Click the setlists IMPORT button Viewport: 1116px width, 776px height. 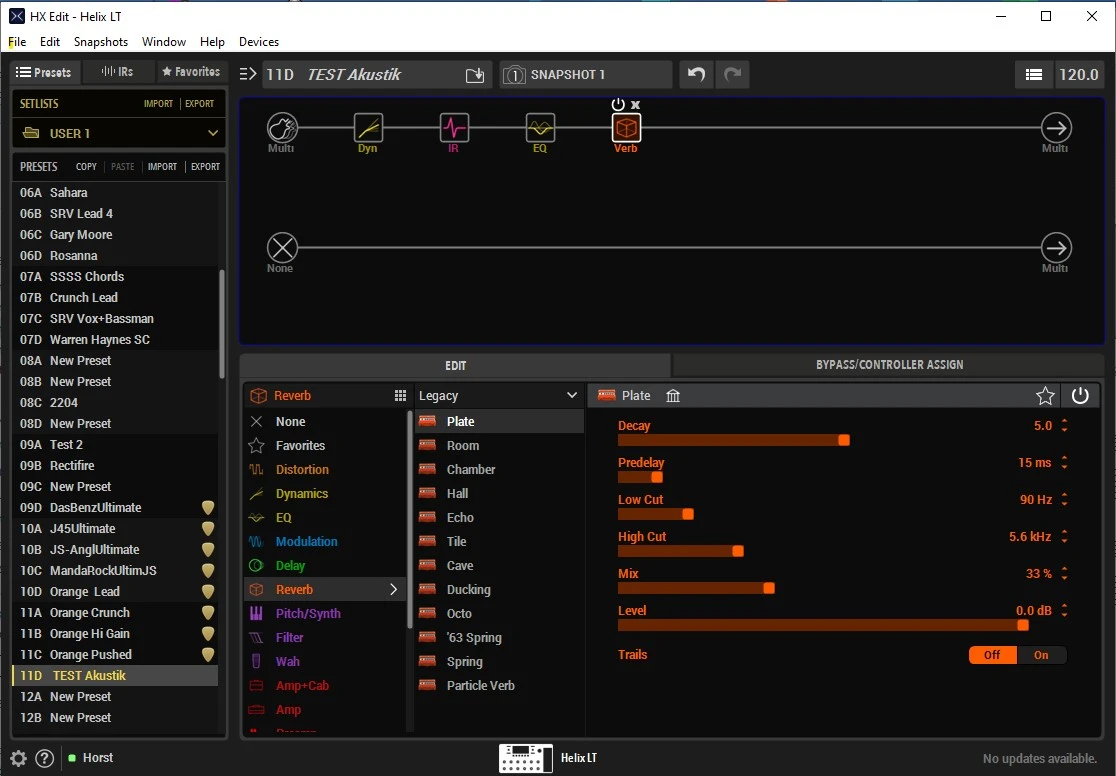[x=158, y=104]
